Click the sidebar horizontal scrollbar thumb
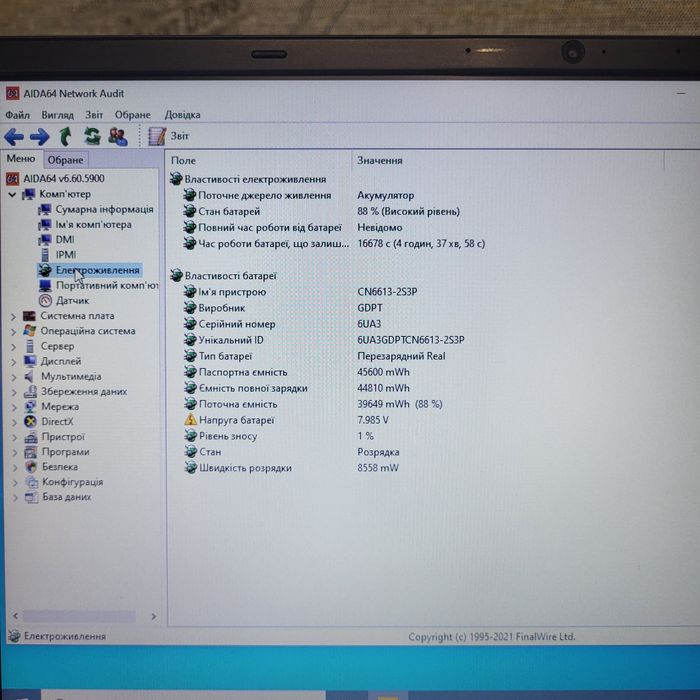Screen dimensions: 700x700 [x=79, y=617]
